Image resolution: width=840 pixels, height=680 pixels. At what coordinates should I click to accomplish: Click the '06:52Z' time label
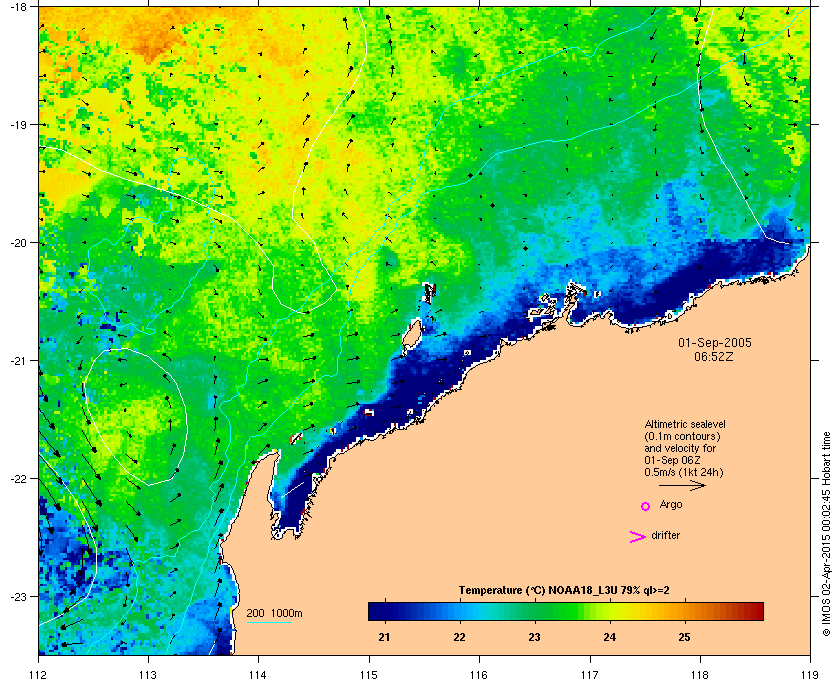(714, 356)
